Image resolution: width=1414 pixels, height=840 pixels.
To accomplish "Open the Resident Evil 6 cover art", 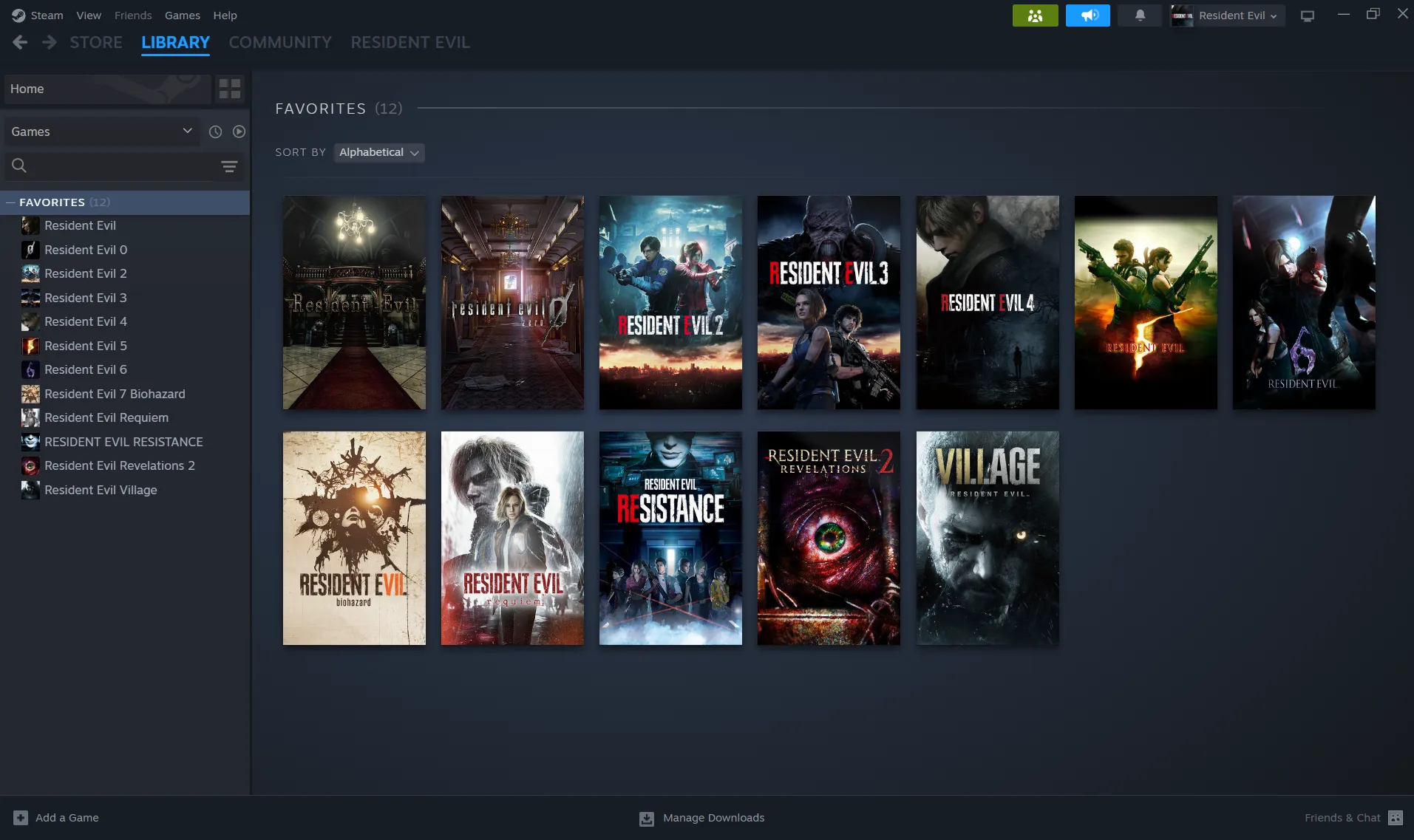I will (1304, 302).
